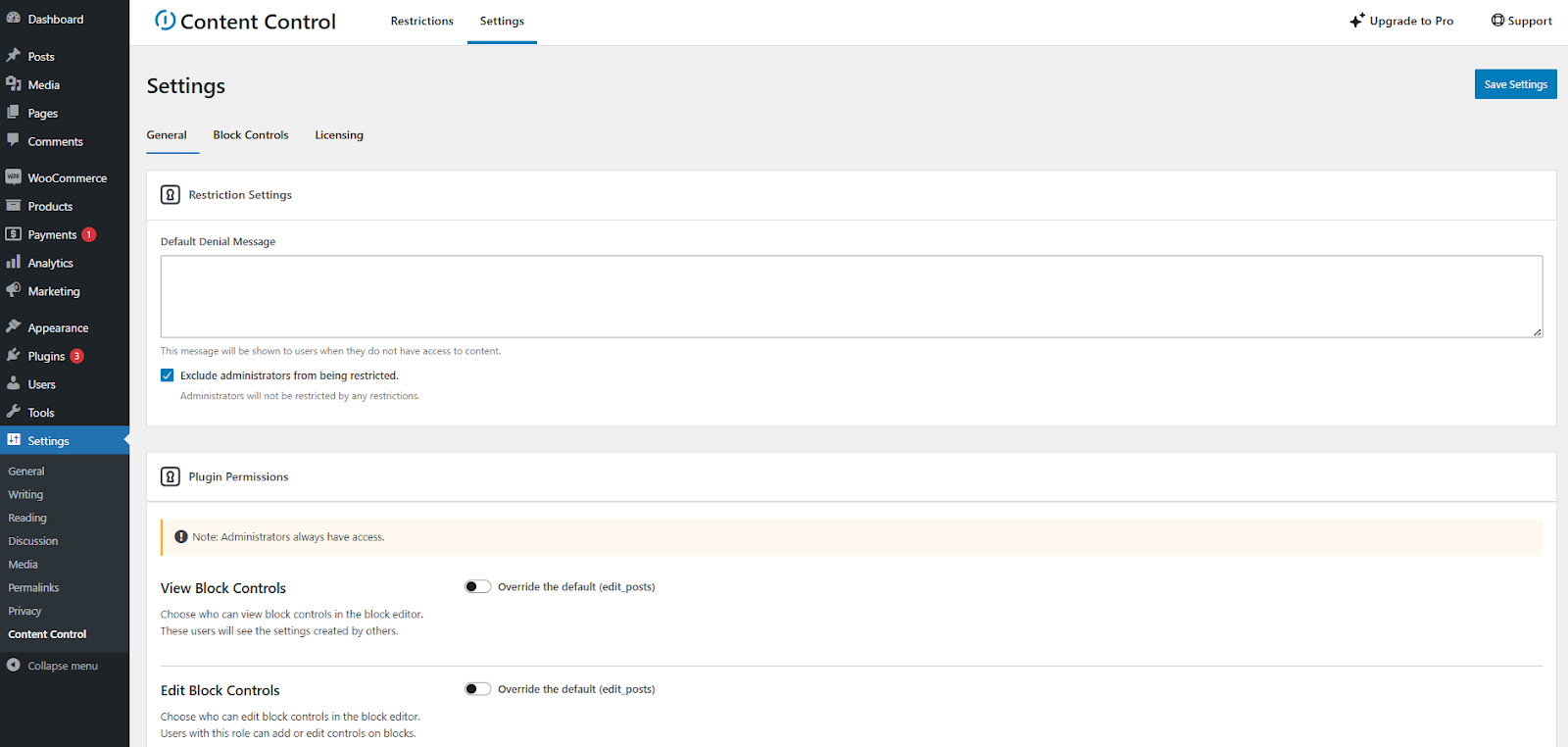The width and height of the screenshot is (1568, 747).
Task: Click the Content Control title text
Action: point(258,22)
